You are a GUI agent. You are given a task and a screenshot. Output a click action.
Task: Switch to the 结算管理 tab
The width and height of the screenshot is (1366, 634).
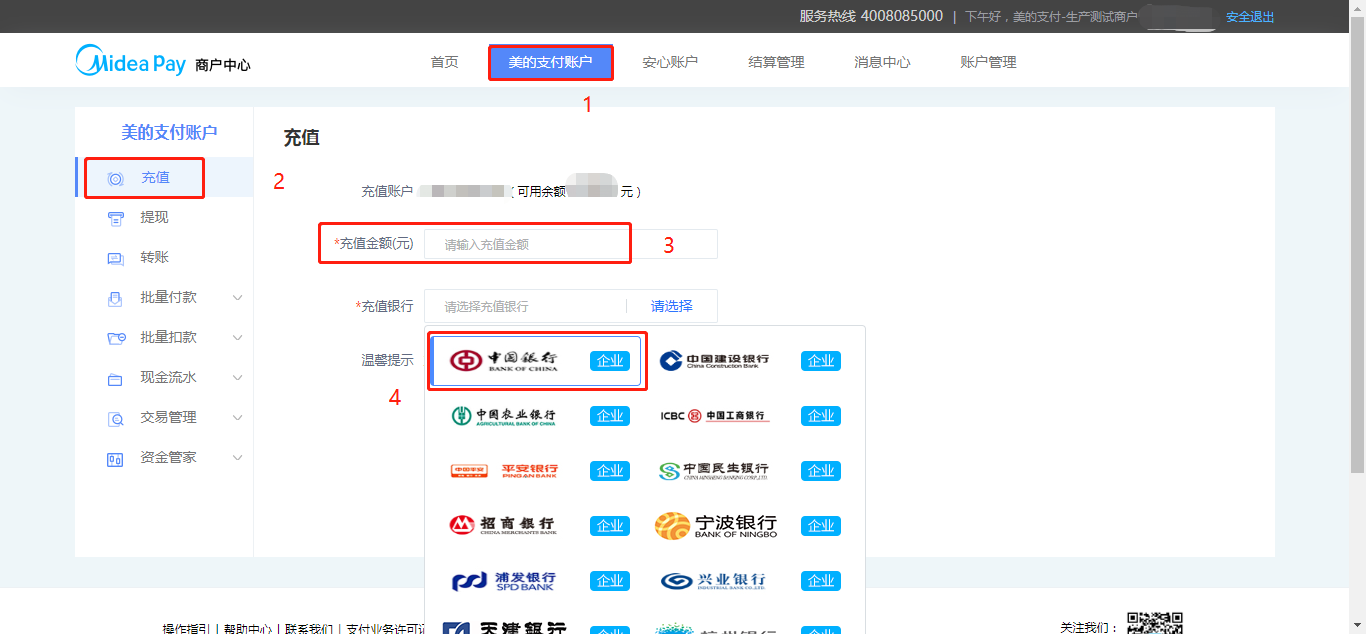pyautogui.click(x=776, y=62)
